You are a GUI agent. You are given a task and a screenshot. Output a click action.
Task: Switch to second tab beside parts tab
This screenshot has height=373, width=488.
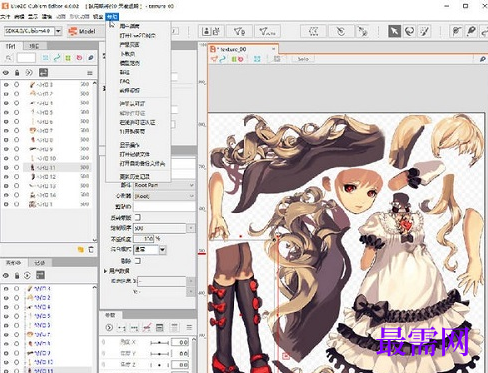[x=34, y=46]
